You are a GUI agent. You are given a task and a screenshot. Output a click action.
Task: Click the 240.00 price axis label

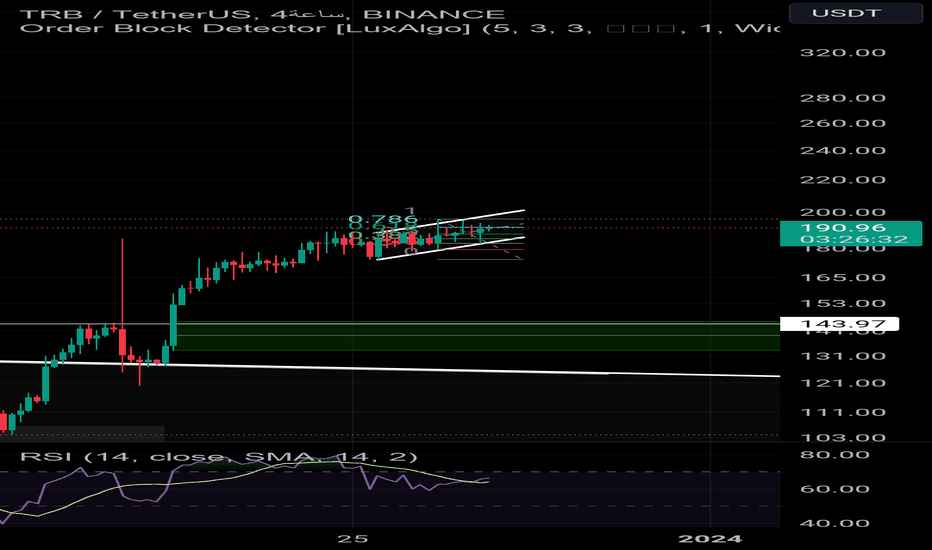(843, 150)
